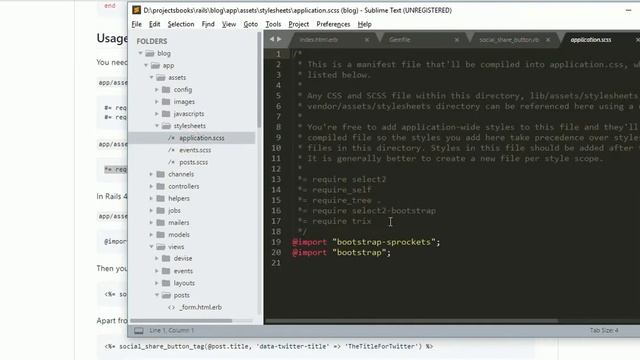Click the "bootstrap-sprockets" import string

tap(384, 242)
